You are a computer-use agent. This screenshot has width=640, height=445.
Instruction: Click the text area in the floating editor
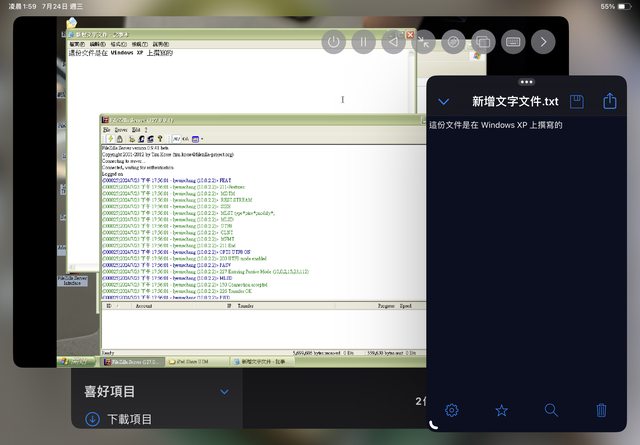(526, 250)
